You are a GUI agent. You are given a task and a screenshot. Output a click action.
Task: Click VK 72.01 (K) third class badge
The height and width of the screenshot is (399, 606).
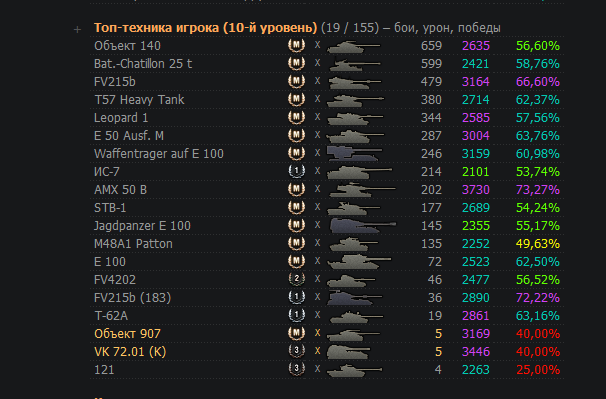[296, 351]
